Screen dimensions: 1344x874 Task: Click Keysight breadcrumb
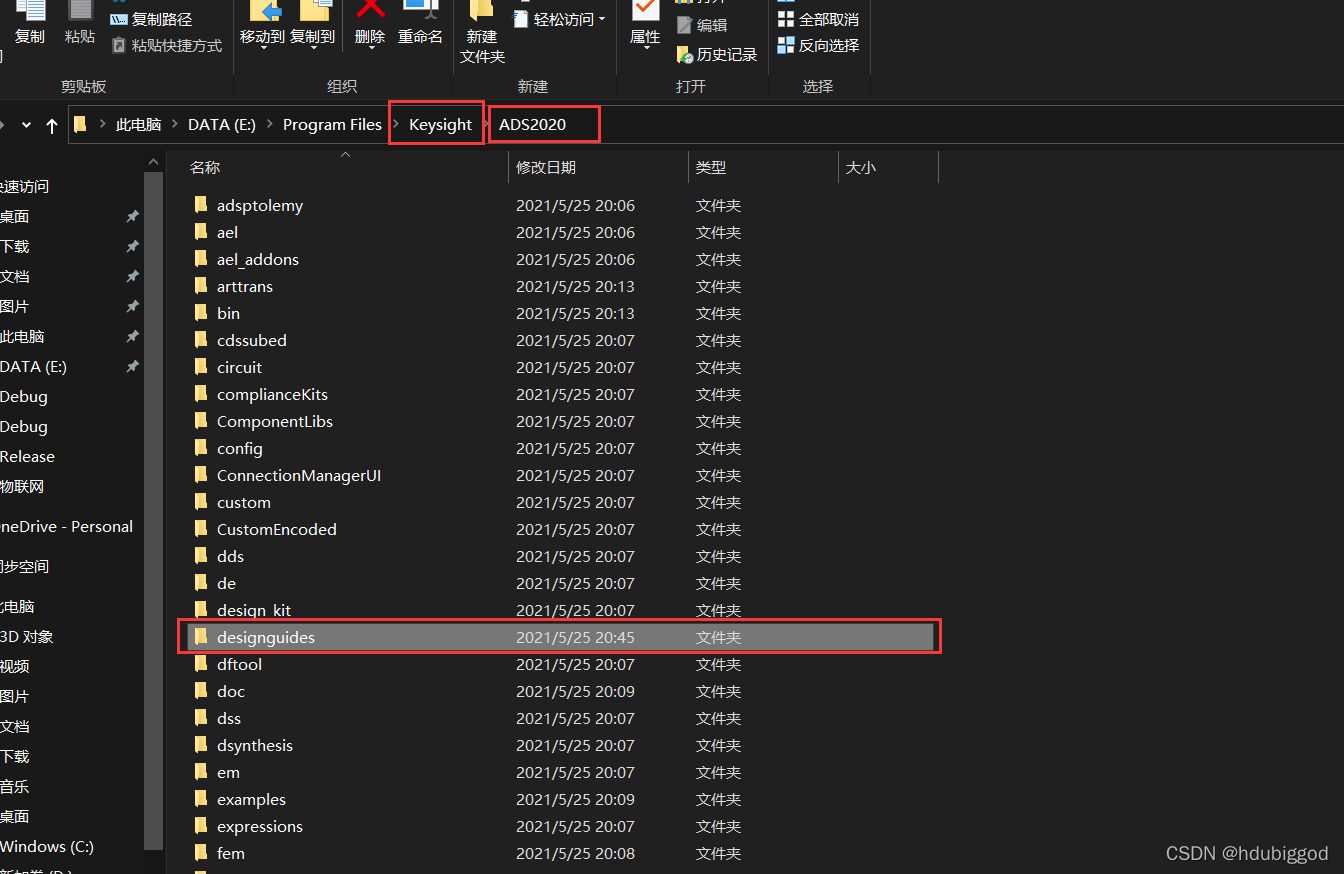[440, 125]
